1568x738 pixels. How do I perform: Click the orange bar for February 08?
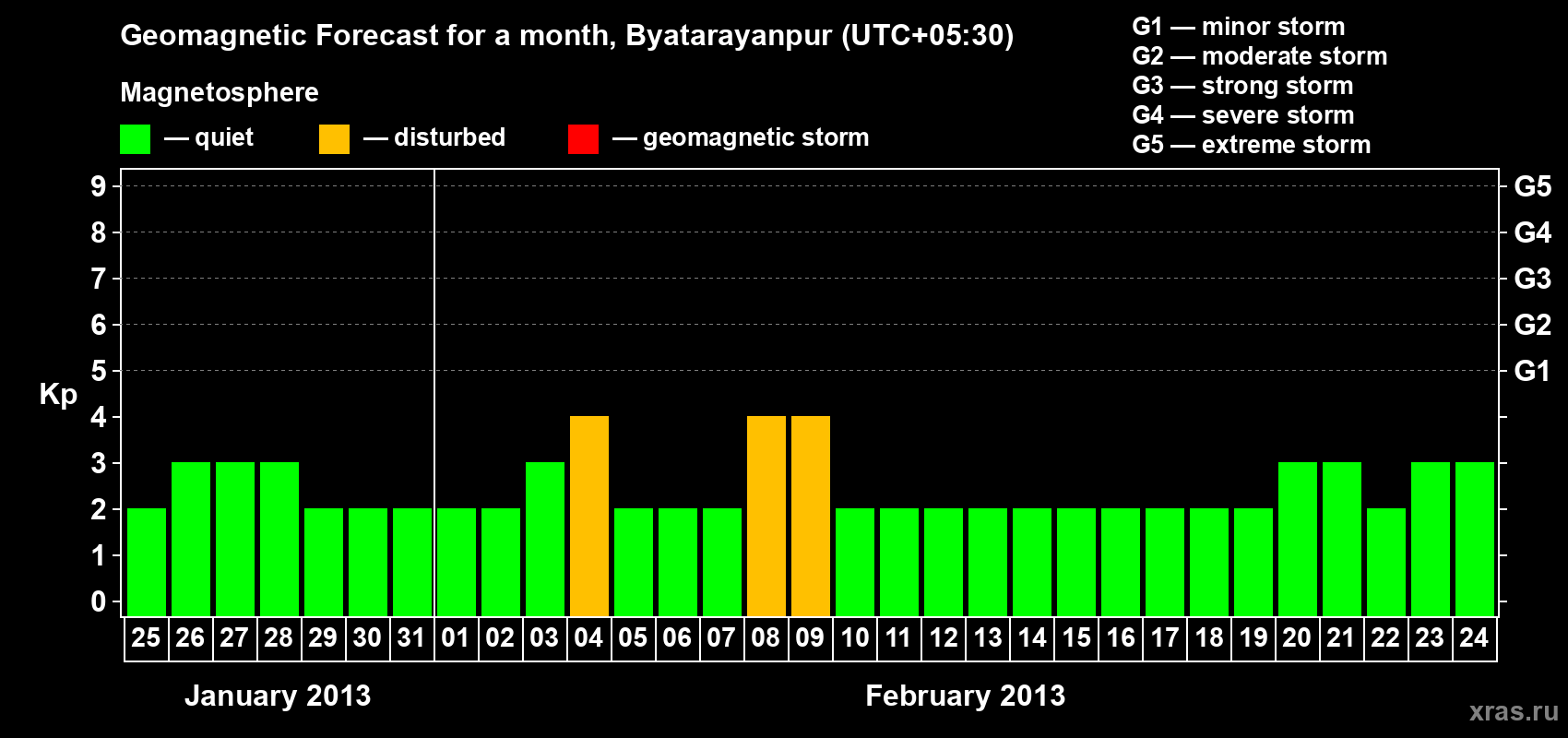(766, 517)
